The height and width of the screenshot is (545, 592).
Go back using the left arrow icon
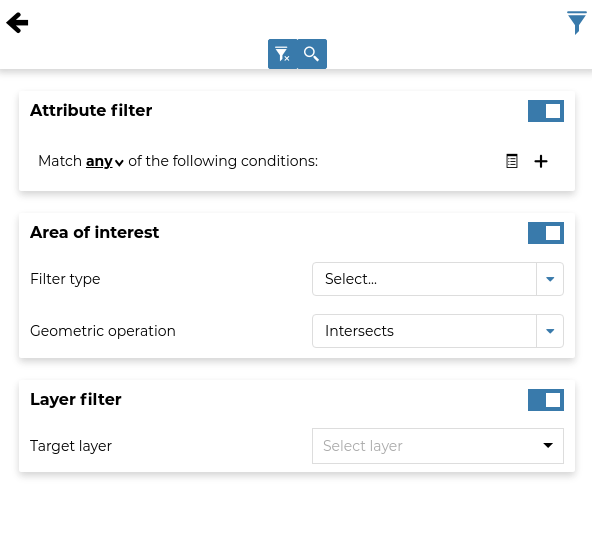pyautogui.click(x=17, y=23)
